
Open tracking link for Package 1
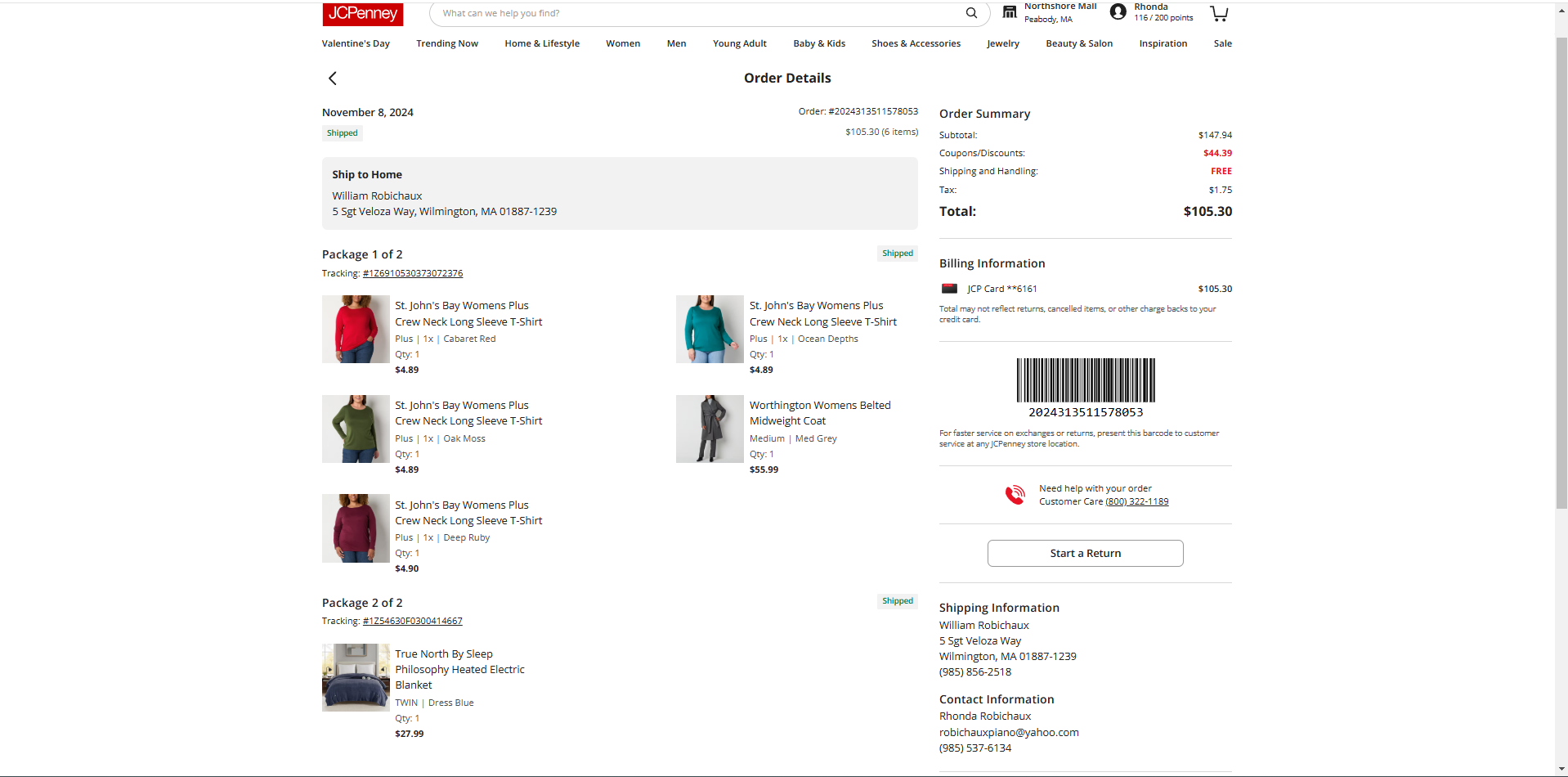pyautogui.click(x=413, y=273)
